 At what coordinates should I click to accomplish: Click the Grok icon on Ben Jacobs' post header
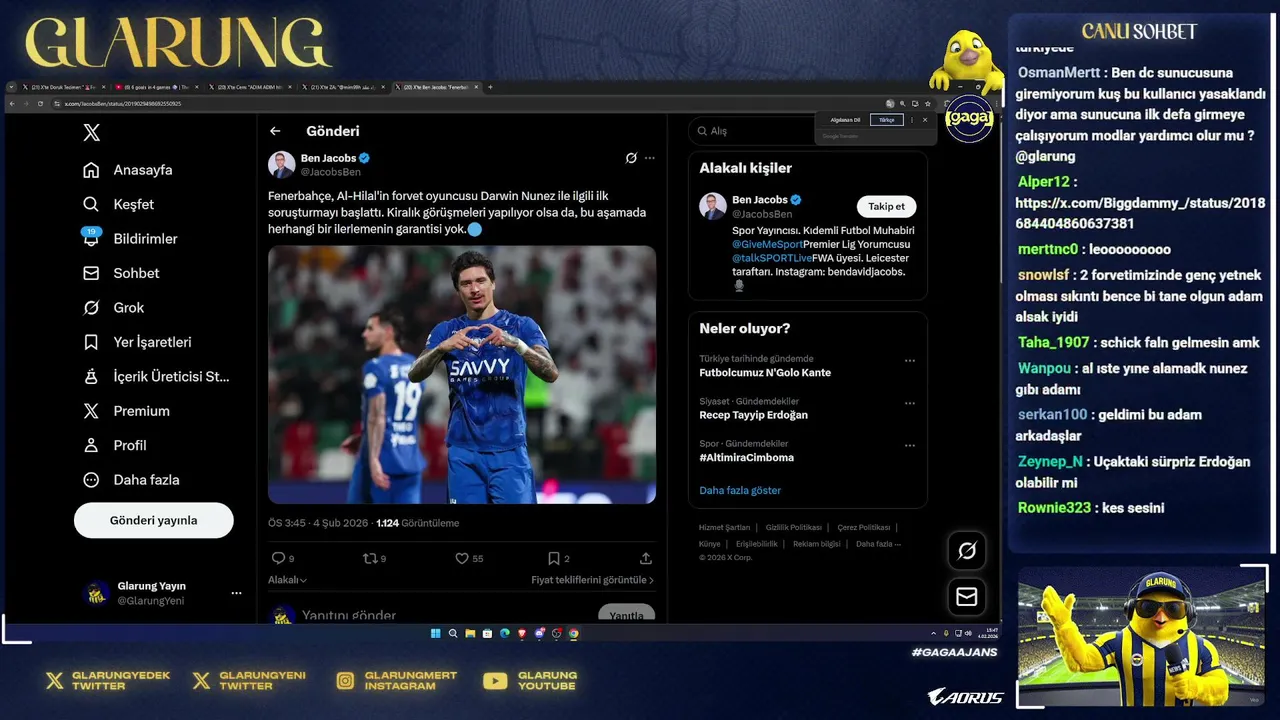pyautogui.click(x=631, y=158)
